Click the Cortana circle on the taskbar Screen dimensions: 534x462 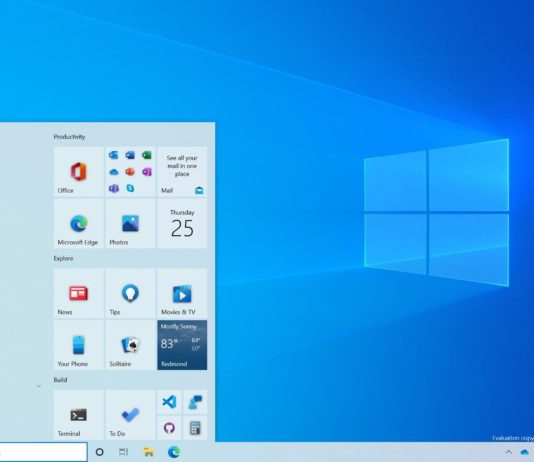[x=99, y=452]
